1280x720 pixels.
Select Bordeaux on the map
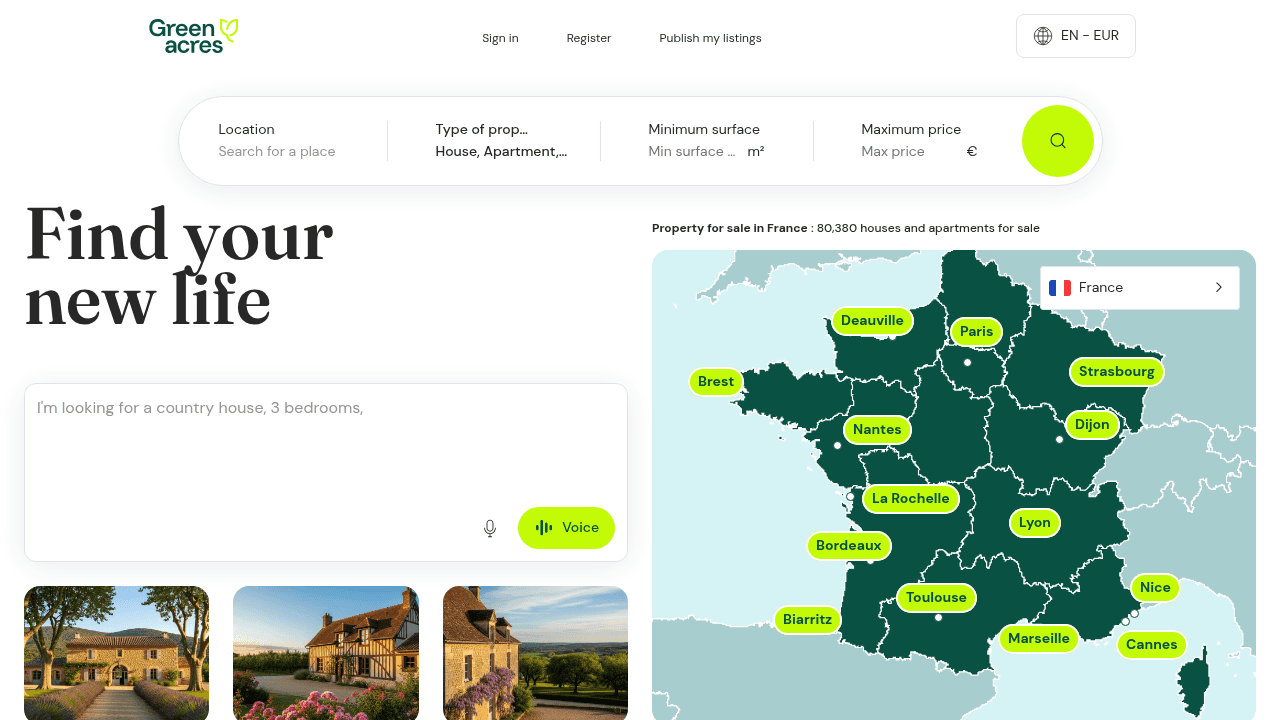[849, 546]
